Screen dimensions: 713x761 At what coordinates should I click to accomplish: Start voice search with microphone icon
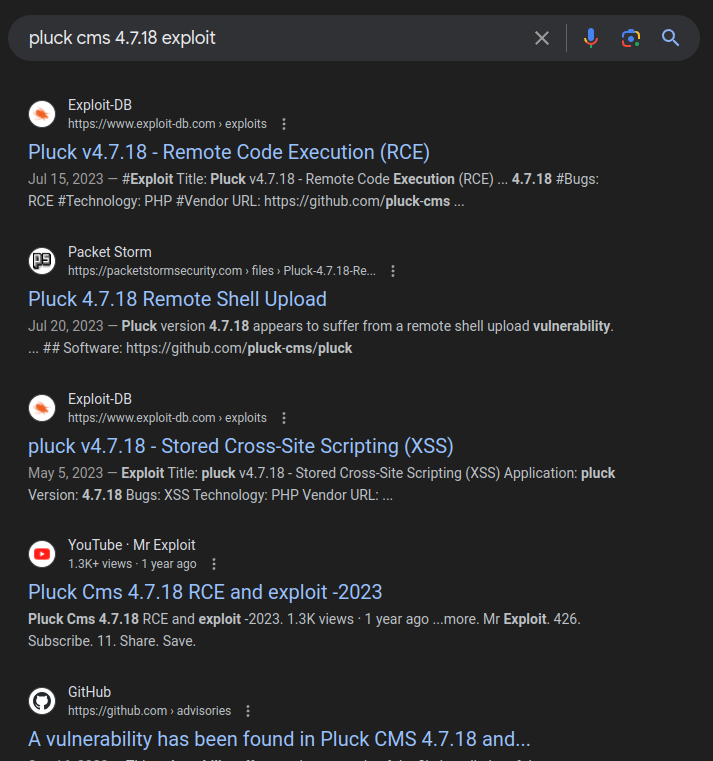[x=591, y=38]
